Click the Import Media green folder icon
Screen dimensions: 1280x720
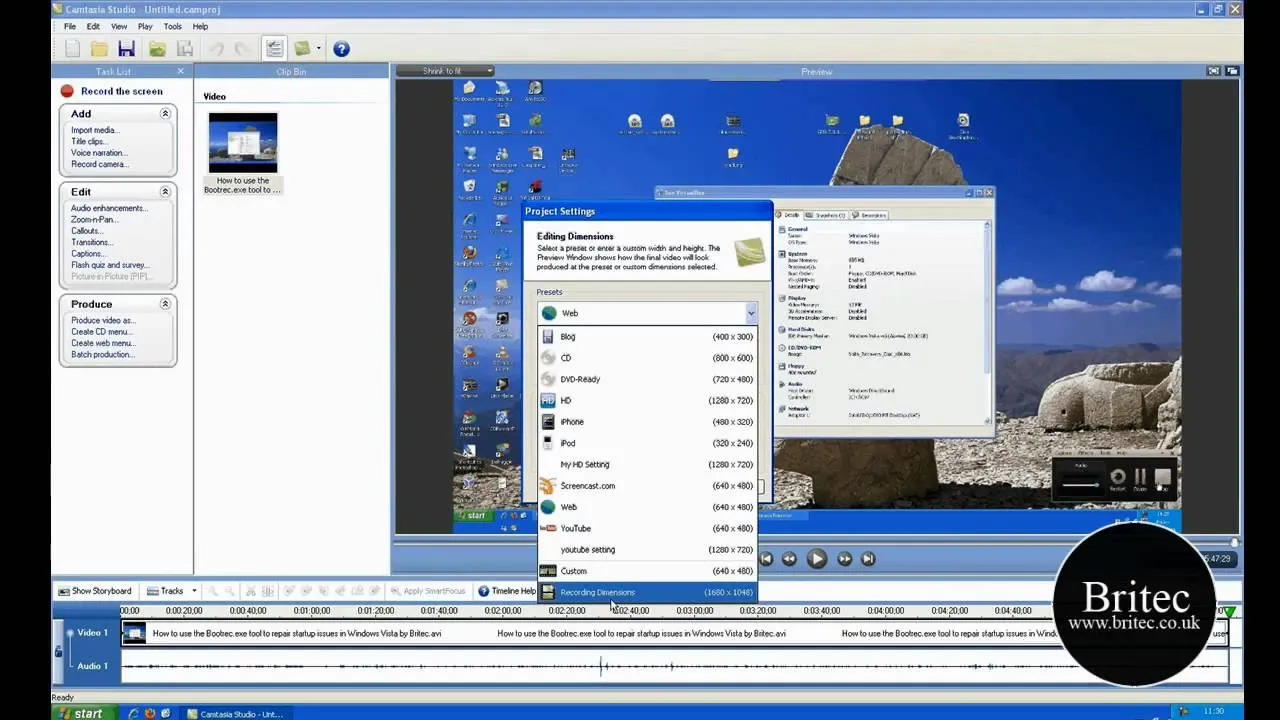pyautogui.click(x=157, y=48)
